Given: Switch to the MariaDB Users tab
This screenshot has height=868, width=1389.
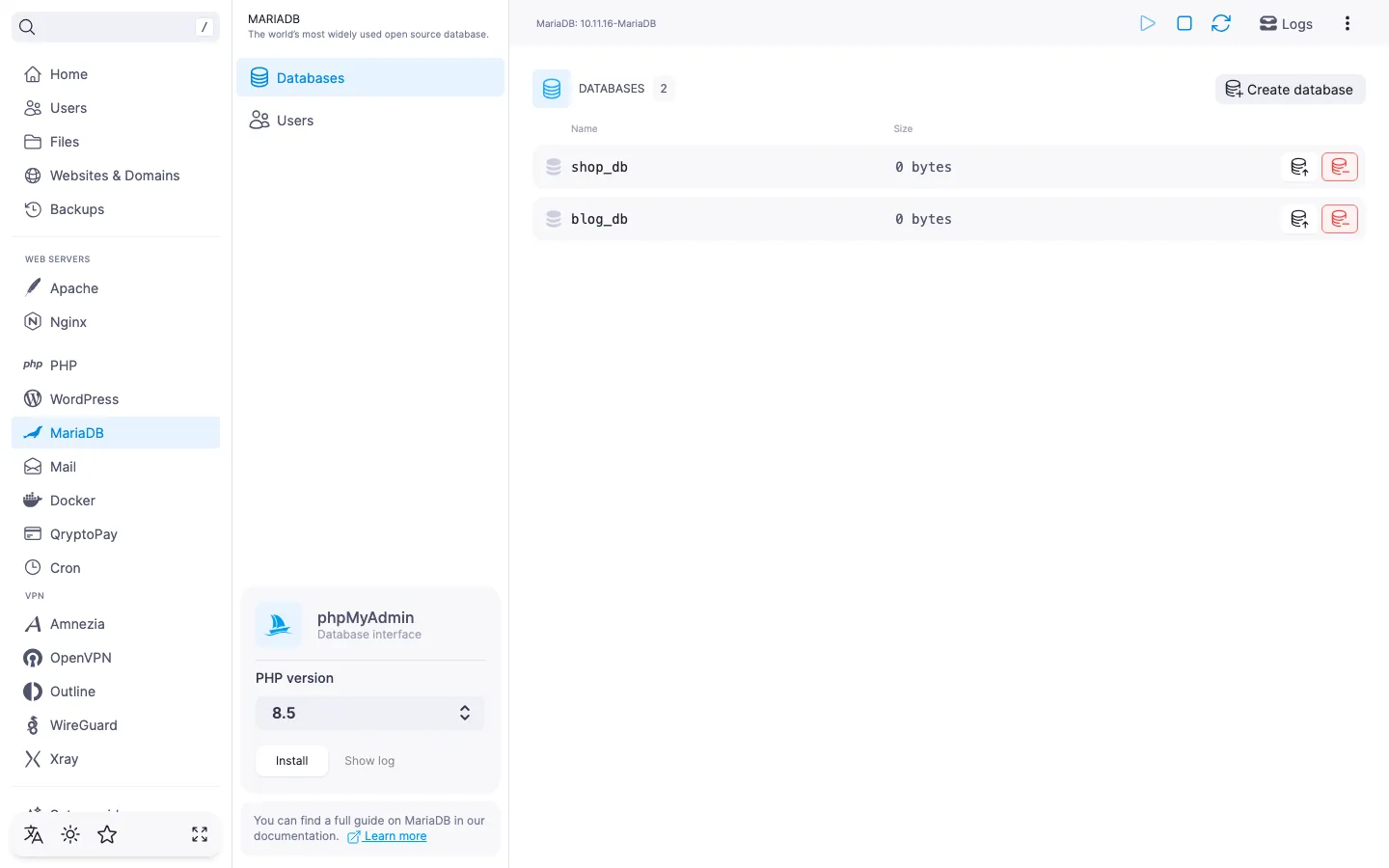Looking at the screenshot, I should [370, 121].
